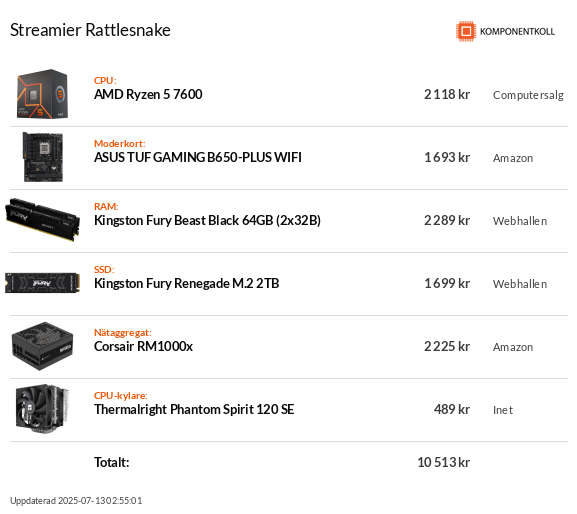Click the Streamier Rattlesnake build title
The width and height of the screenshot is (577, 514).
coord(90,30)
